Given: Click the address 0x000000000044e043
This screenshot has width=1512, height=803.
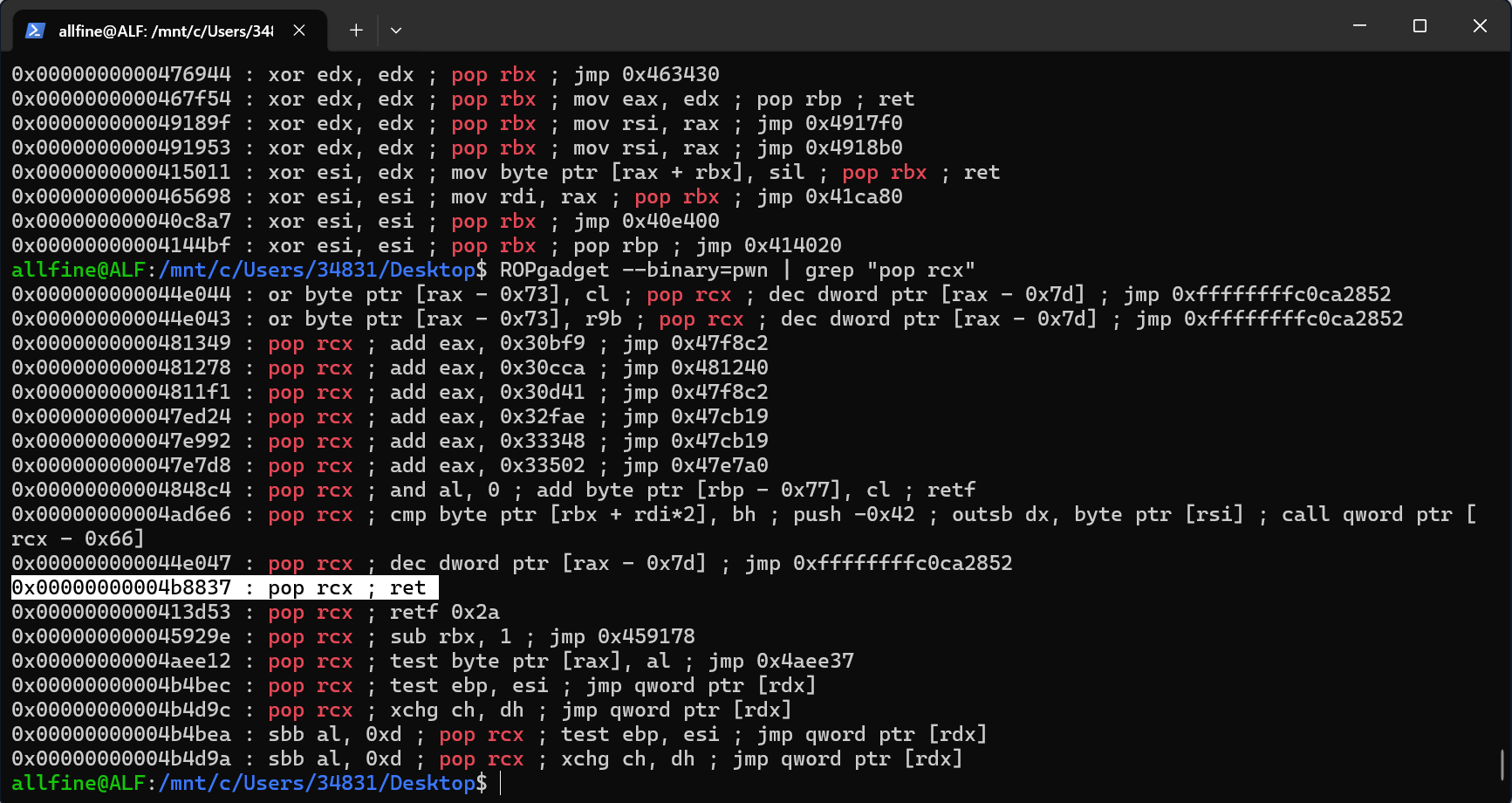Looking at the screenshot, I should tap(121, 319).
